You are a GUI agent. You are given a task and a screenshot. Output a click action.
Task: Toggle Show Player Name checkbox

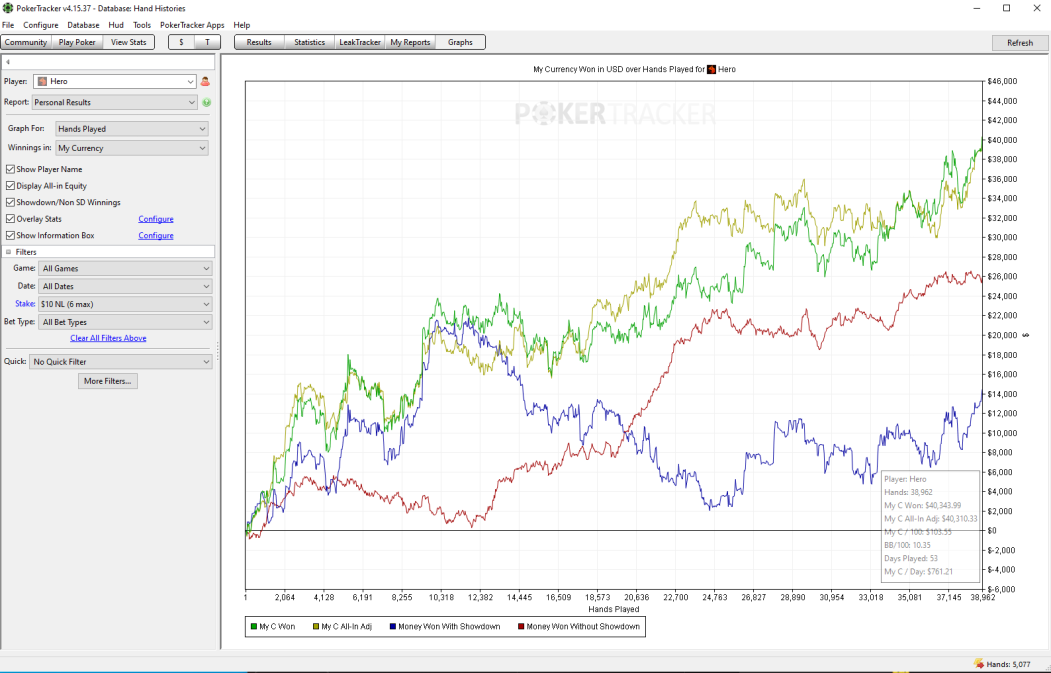coord(10,169)
